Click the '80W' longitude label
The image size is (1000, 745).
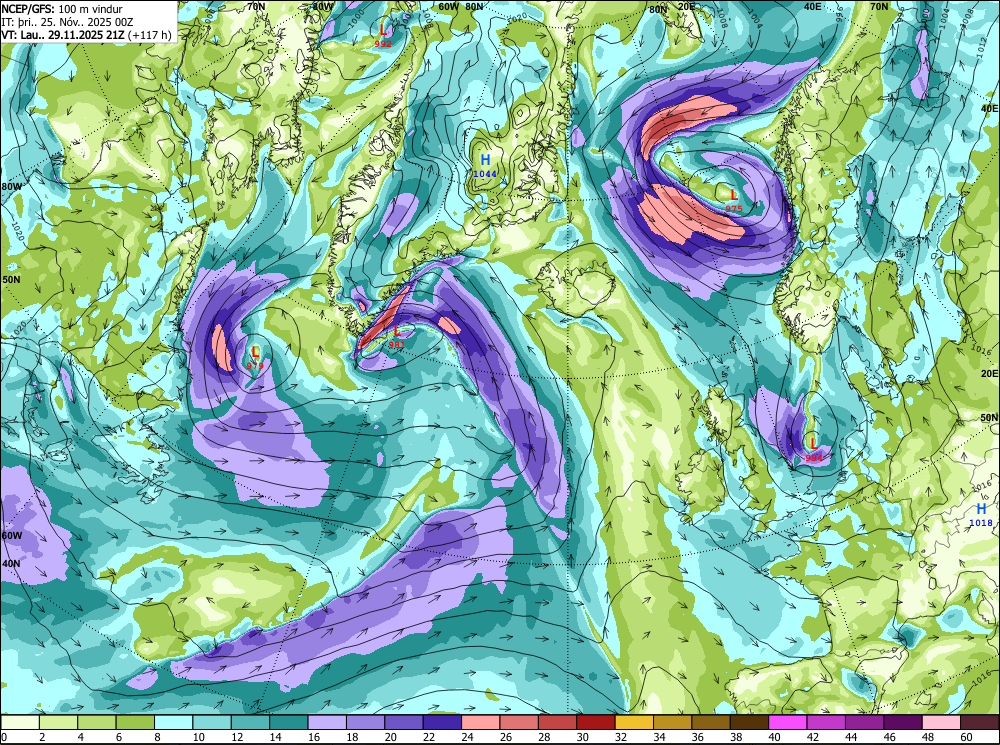[x=11, y=187]
